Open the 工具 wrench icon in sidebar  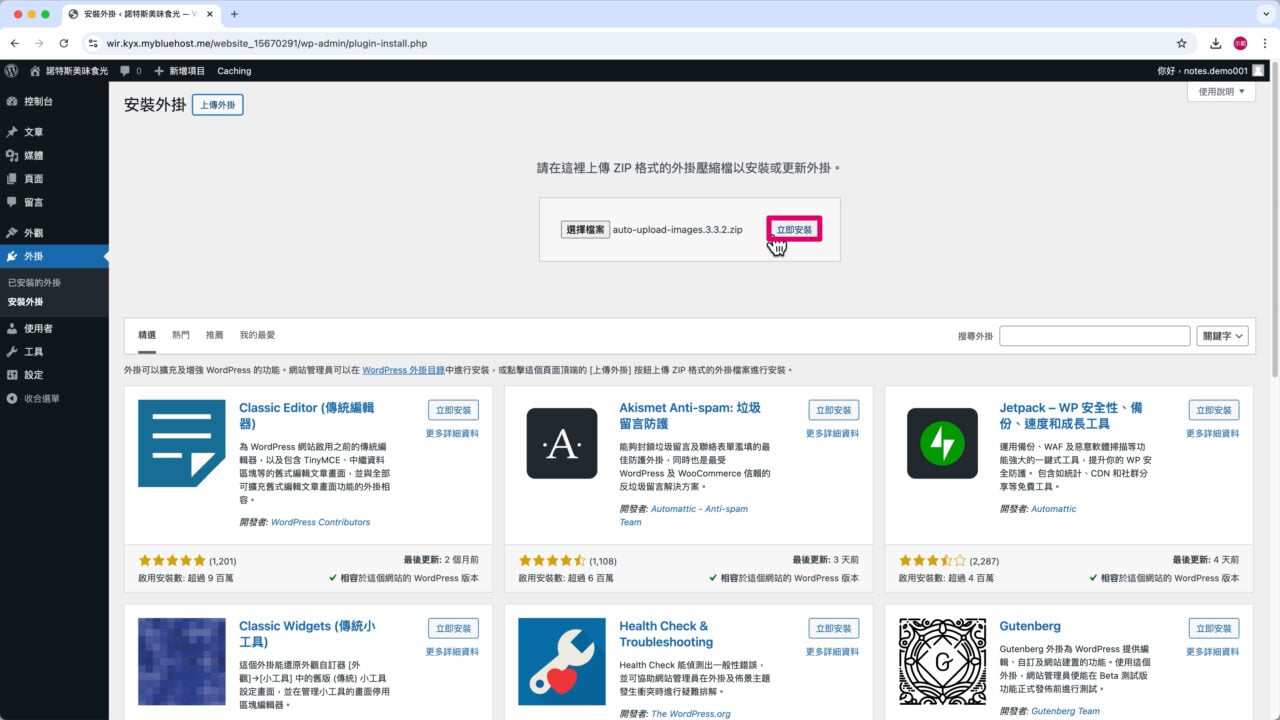click(x=12, y=352)
